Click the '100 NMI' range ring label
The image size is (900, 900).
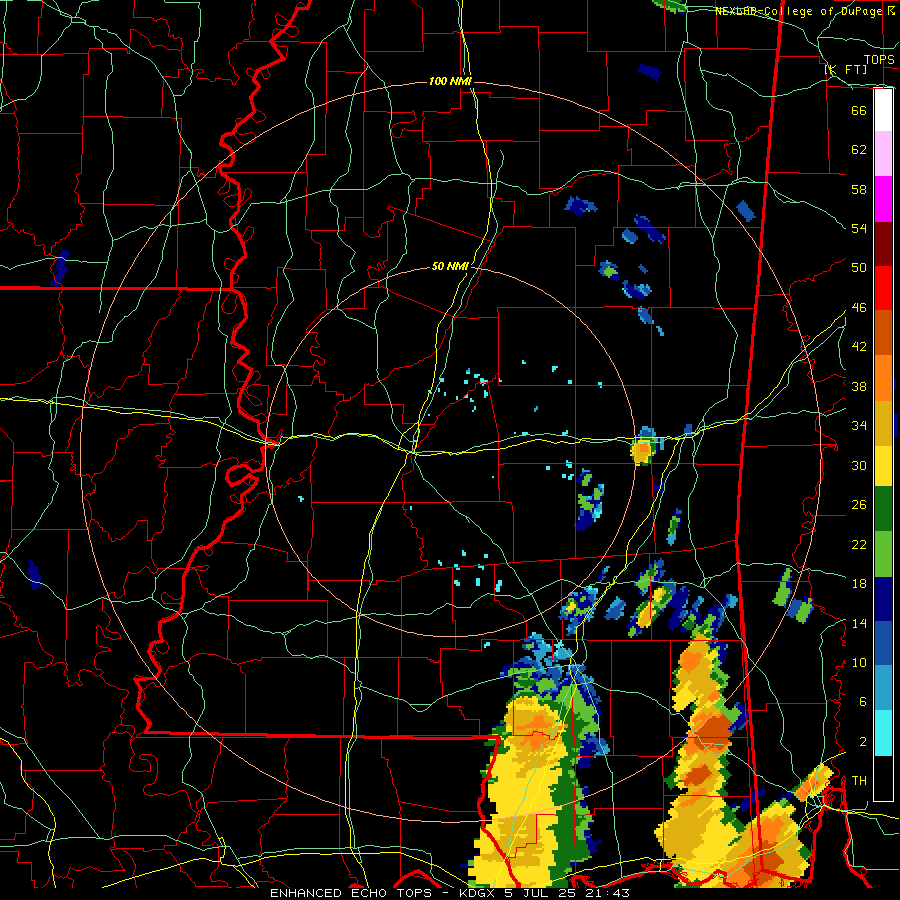pos(449,82)
